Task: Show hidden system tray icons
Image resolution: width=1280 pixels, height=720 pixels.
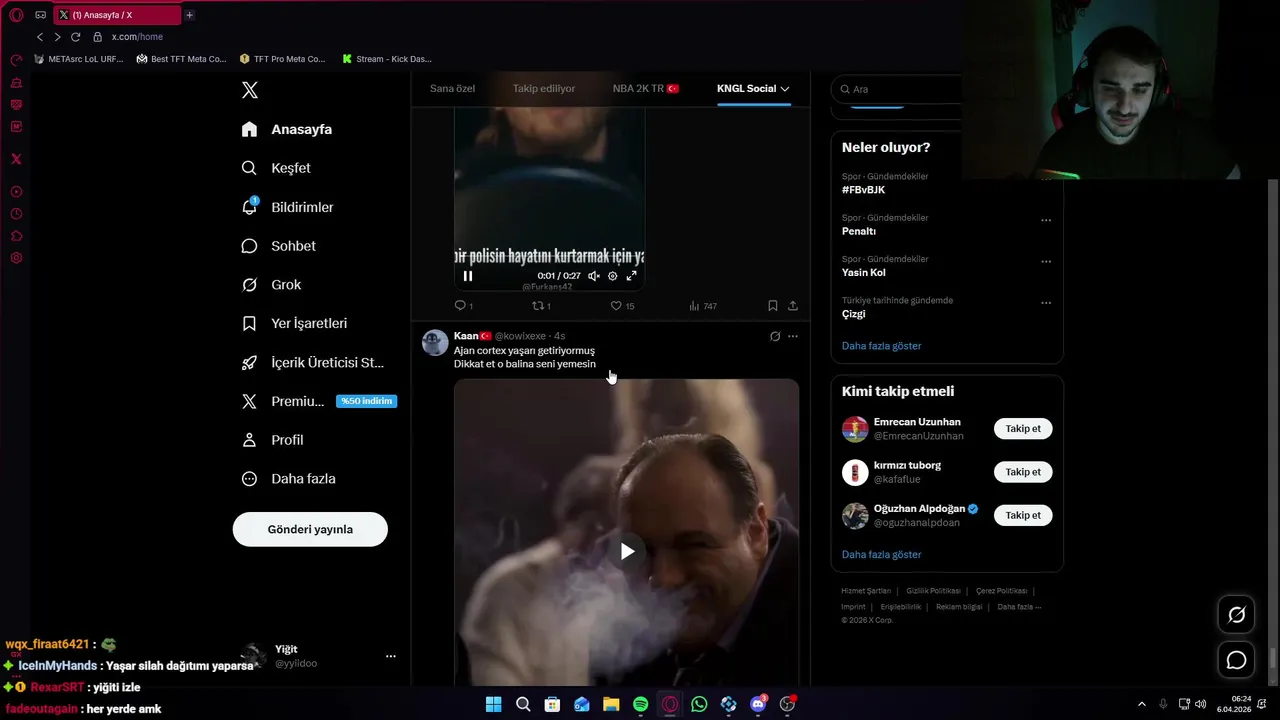Action: pyautogui.click(x=1141, y=704)
